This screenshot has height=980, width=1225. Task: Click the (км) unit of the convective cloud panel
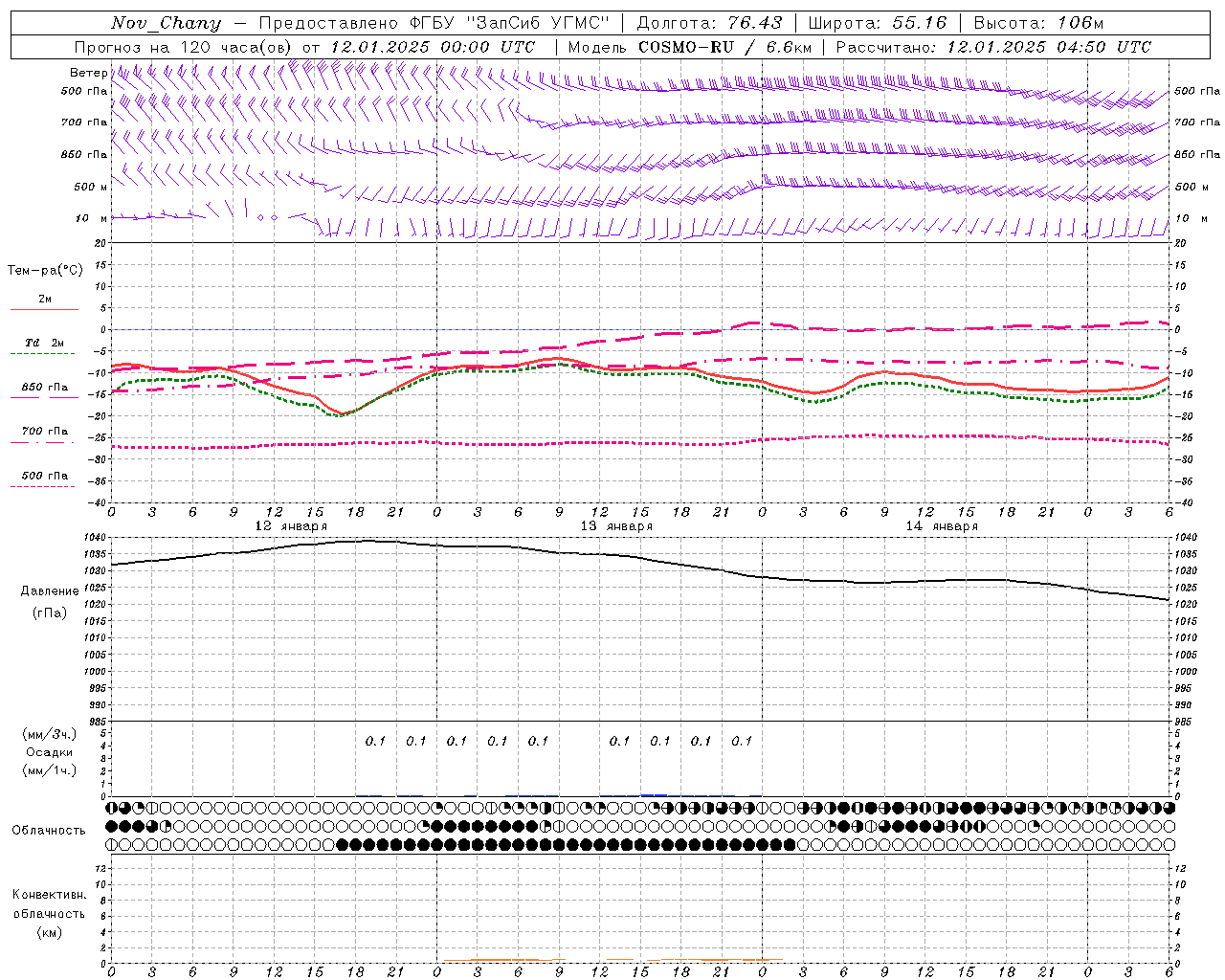pos(49,931)
